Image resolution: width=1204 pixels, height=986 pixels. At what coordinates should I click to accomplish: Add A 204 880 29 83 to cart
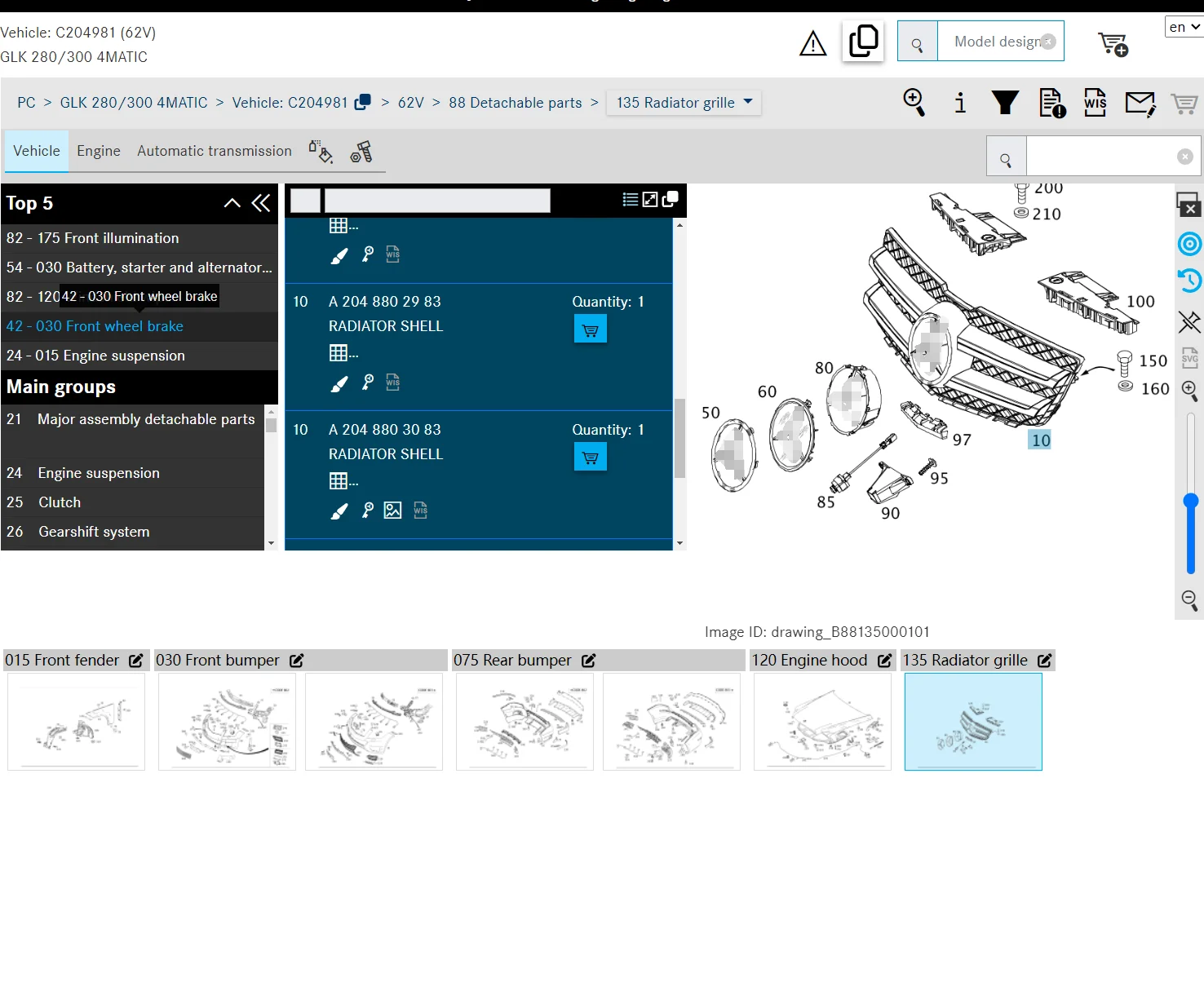pyautogui.click(x=591, y=329)
